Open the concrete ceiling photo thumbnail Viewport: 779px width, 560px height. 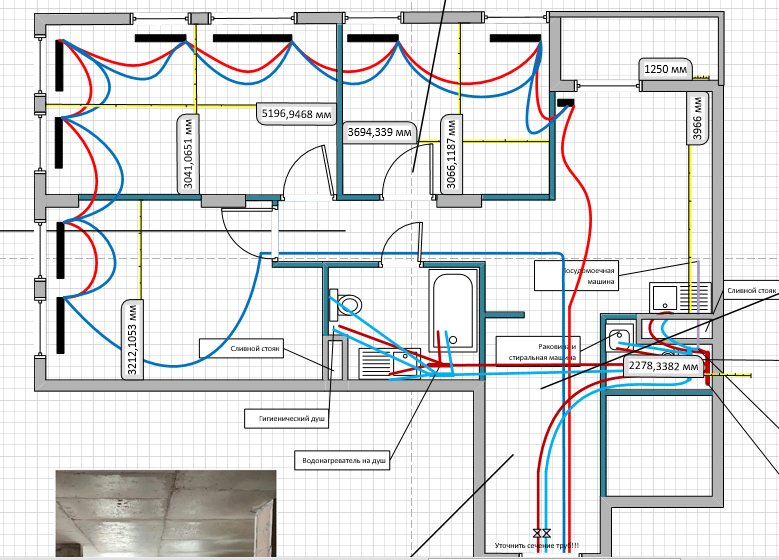pyautogui.click(x=165, y=514)
